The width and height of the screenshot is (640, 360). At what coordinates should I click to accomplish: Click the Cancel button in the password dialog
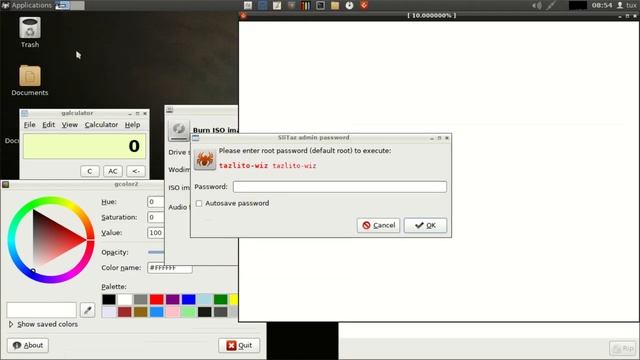378,225
